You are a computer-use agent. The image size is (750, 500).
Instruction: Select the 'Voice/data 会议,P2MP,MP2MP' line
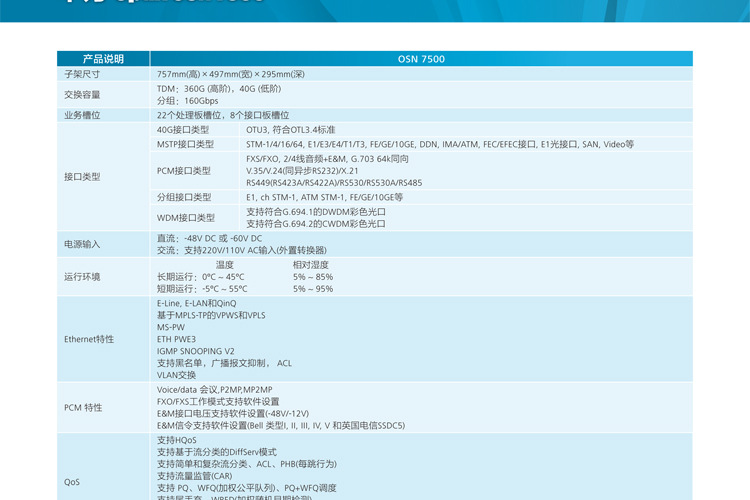tap(214, 389)
